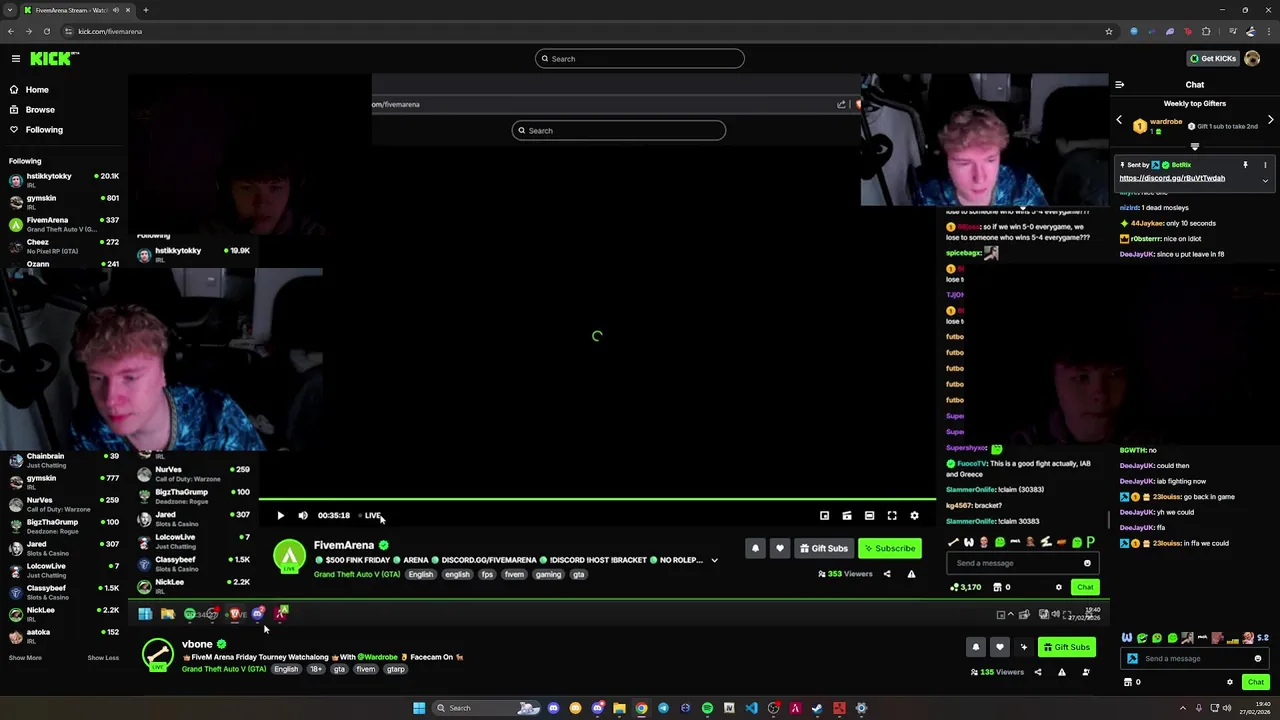
Task: Toggle follow heart for vbone
Action: pos(999,648)
